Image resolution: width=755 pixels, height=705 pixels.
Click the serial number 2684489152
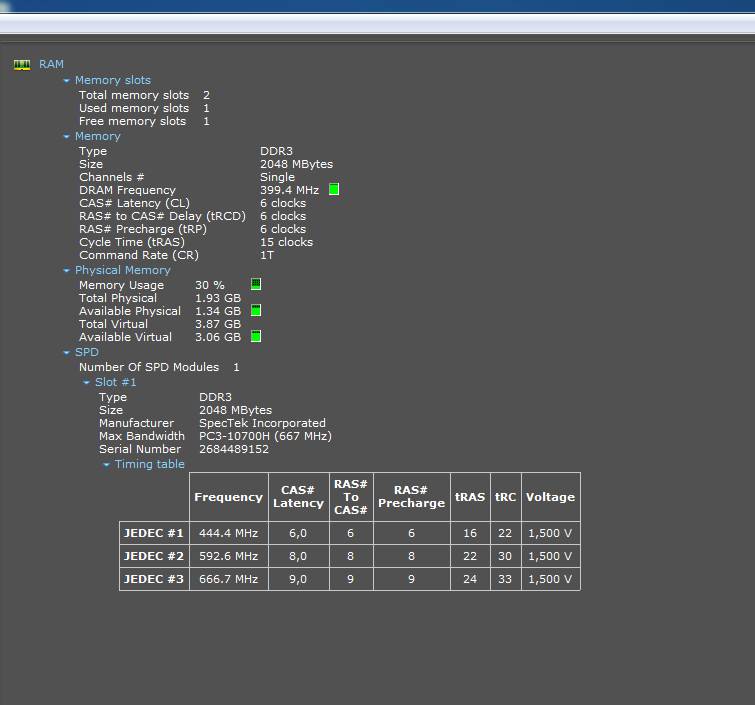(234, 449)
